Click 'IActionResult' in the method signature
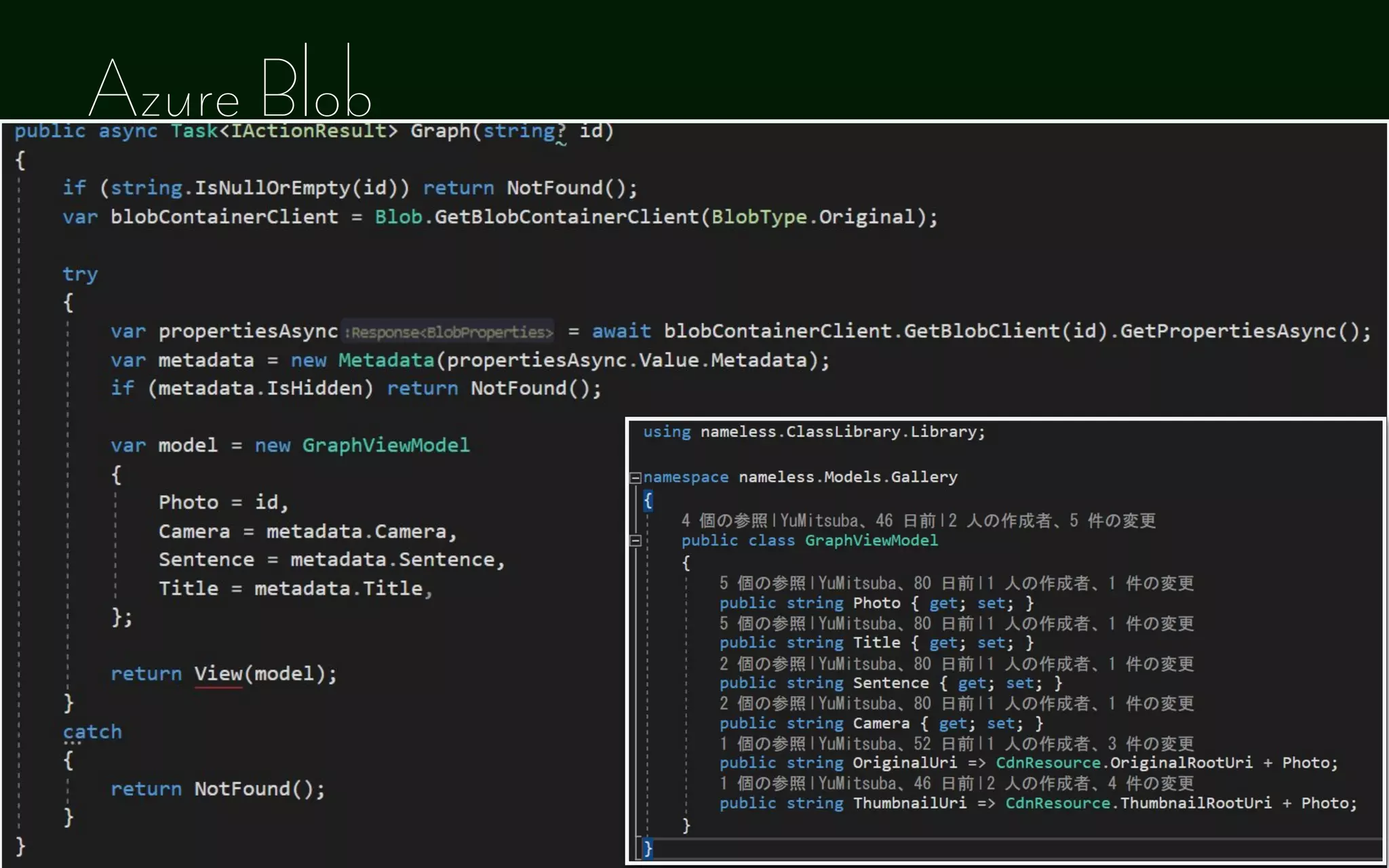Viewport: 1389px width, 868px height. pyautogui.click(x=309, y=130)
